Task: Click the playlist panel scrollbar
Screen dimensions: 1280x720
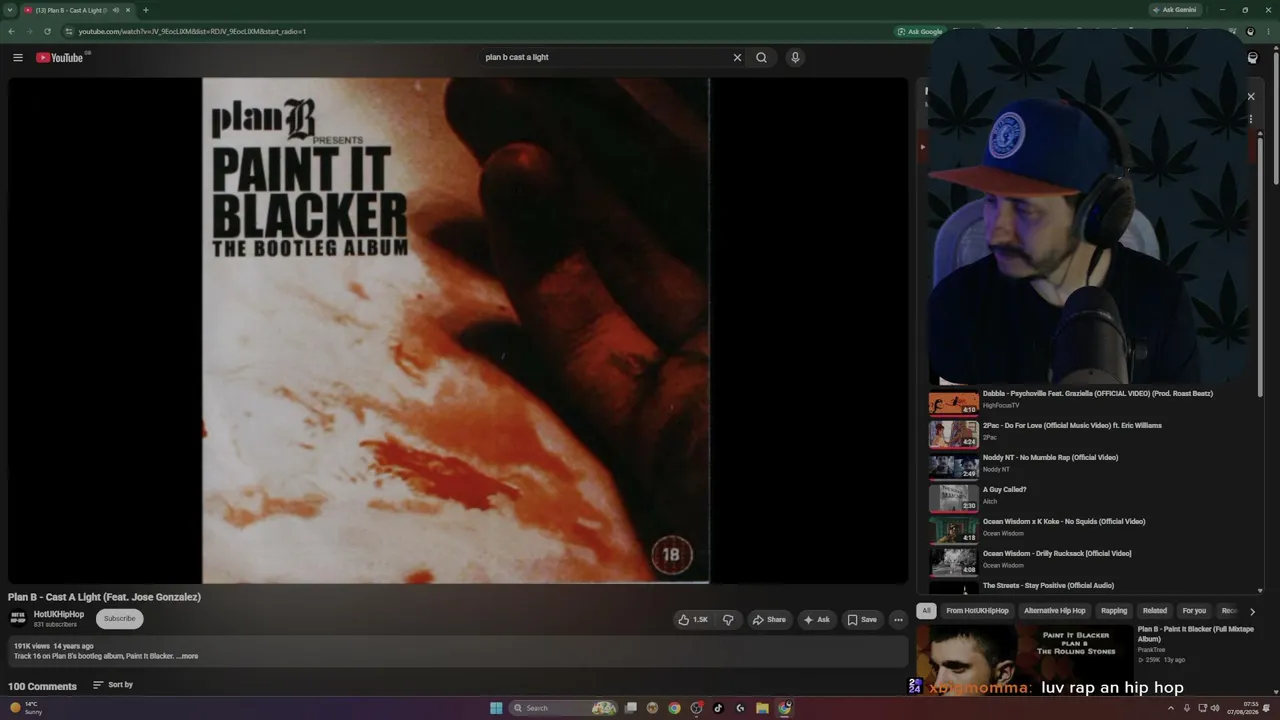Action: [x=1260, y=265]
